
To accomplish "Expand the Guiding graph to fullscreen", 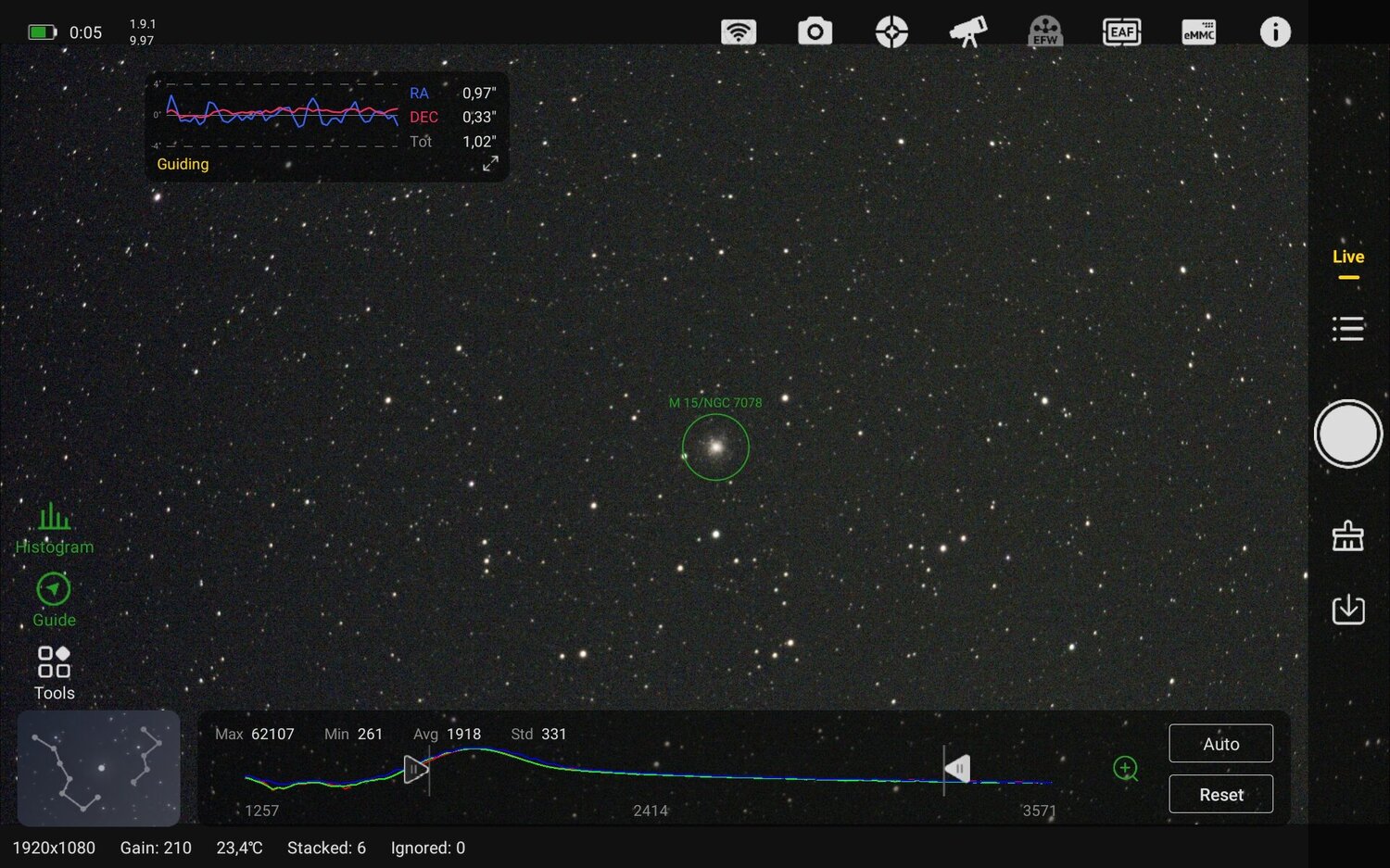I will pyautogui.click(x=490, y=163).
